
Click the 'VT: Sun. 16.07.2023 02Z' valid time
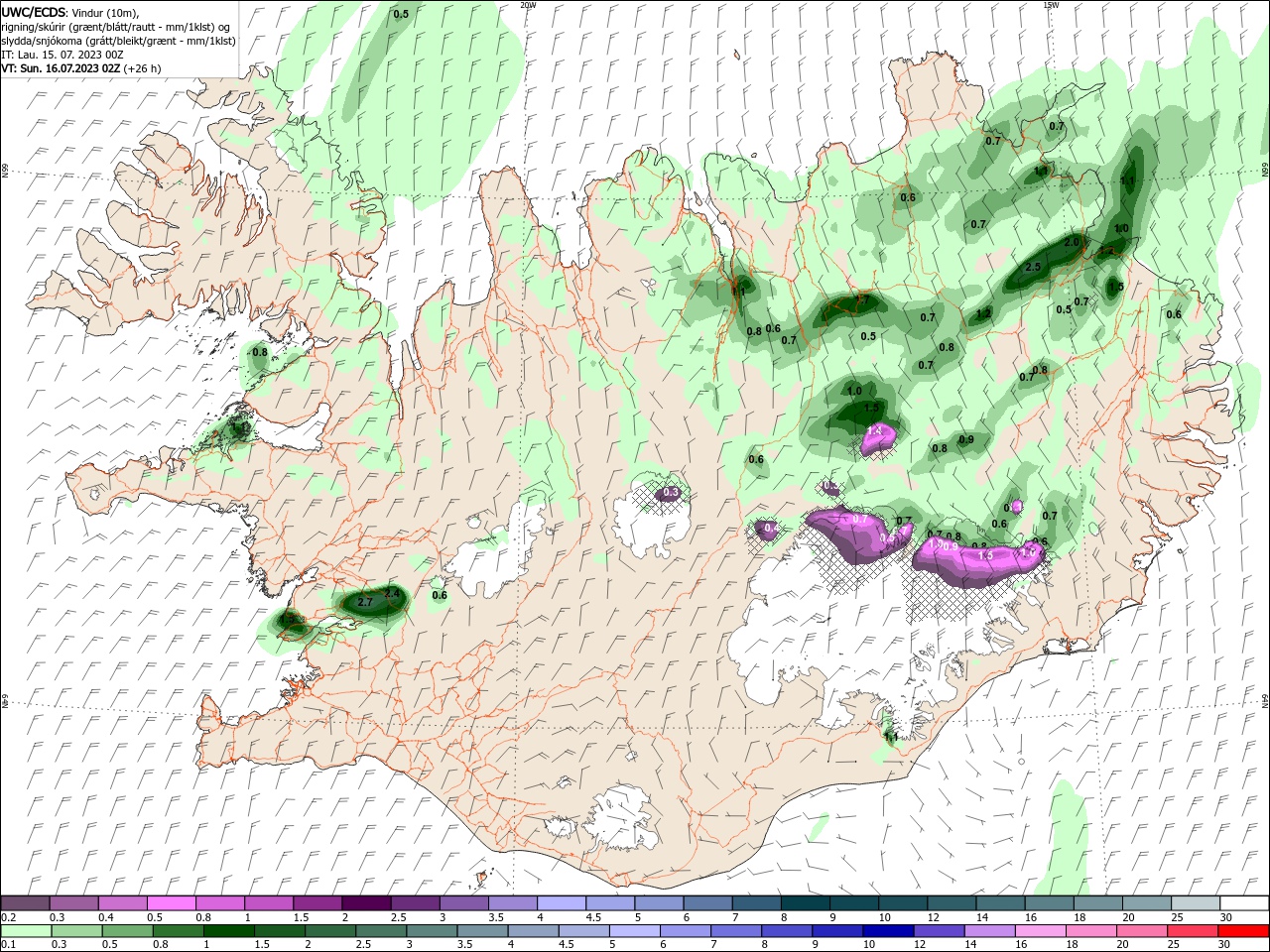click(62, 68)
